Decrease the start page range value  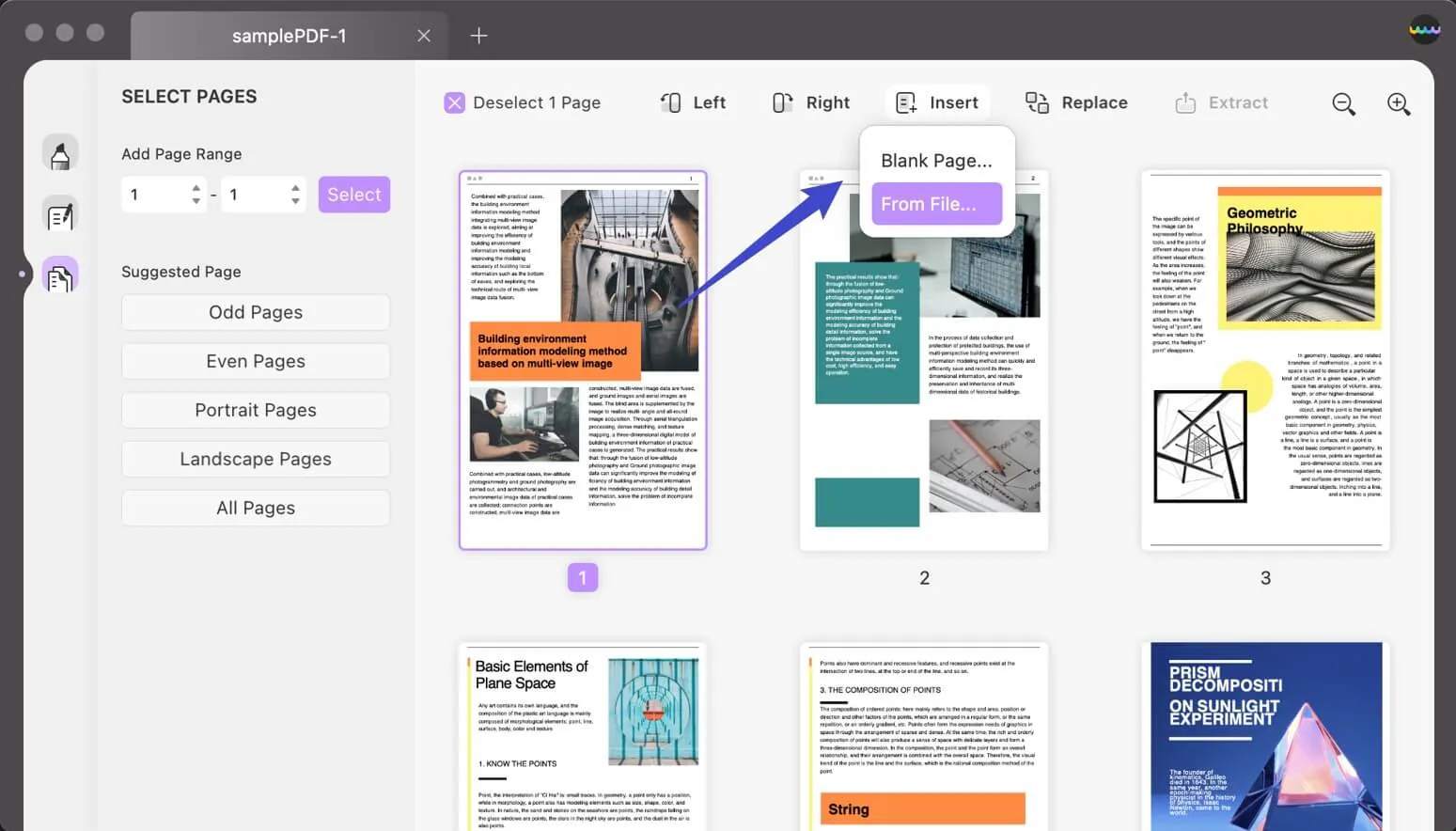(x=196, y=201)
